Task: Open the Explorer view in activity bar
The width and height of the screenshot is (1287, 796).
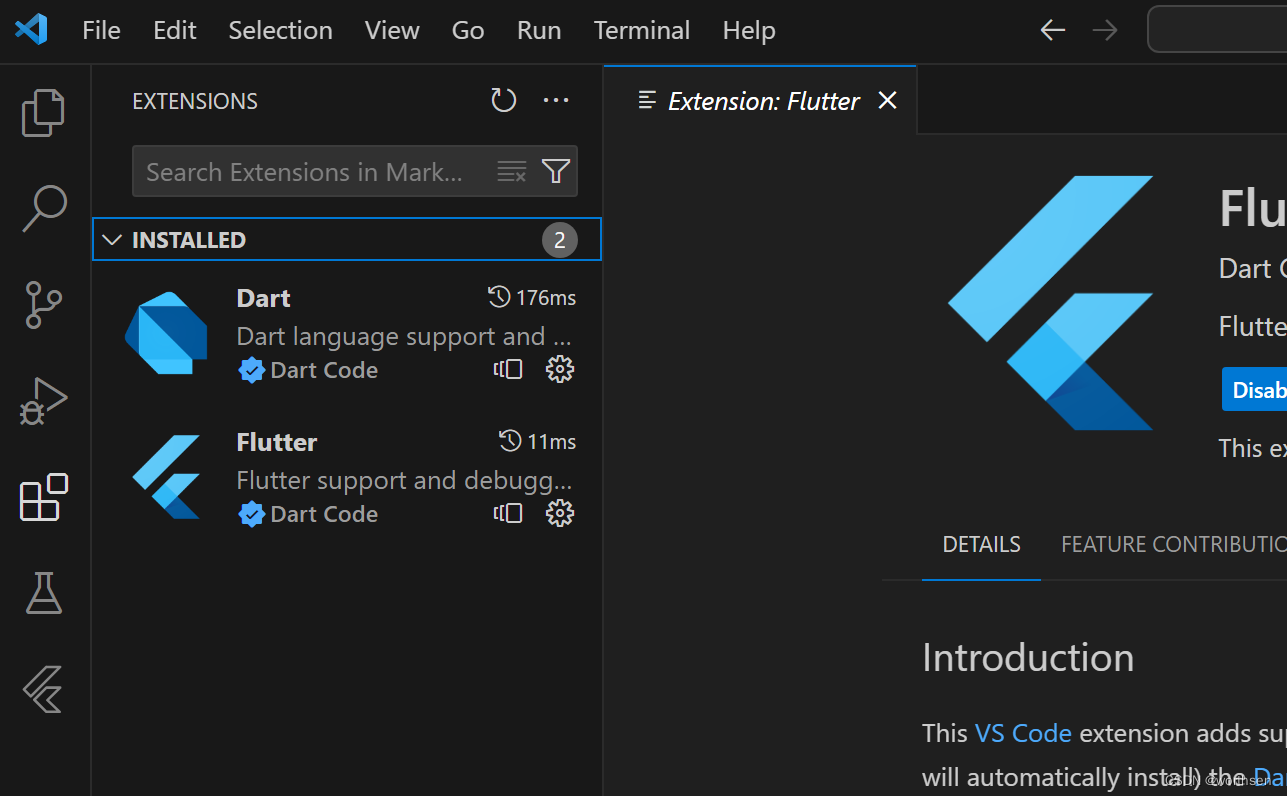Action: pyautogui.click(x=44, y=112)
